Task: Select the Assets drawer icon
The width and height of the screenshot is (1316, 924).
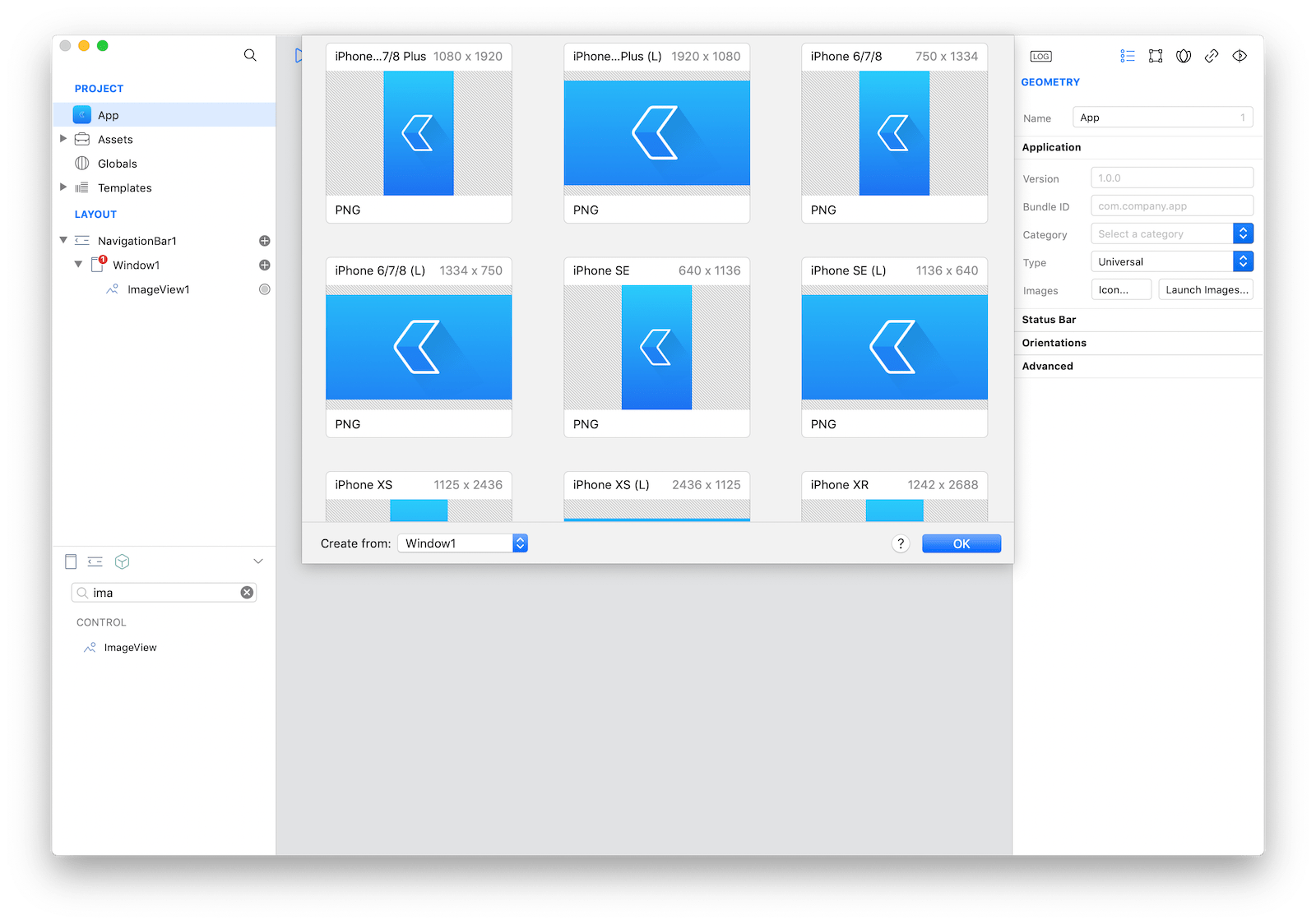Action: point(82,139)
